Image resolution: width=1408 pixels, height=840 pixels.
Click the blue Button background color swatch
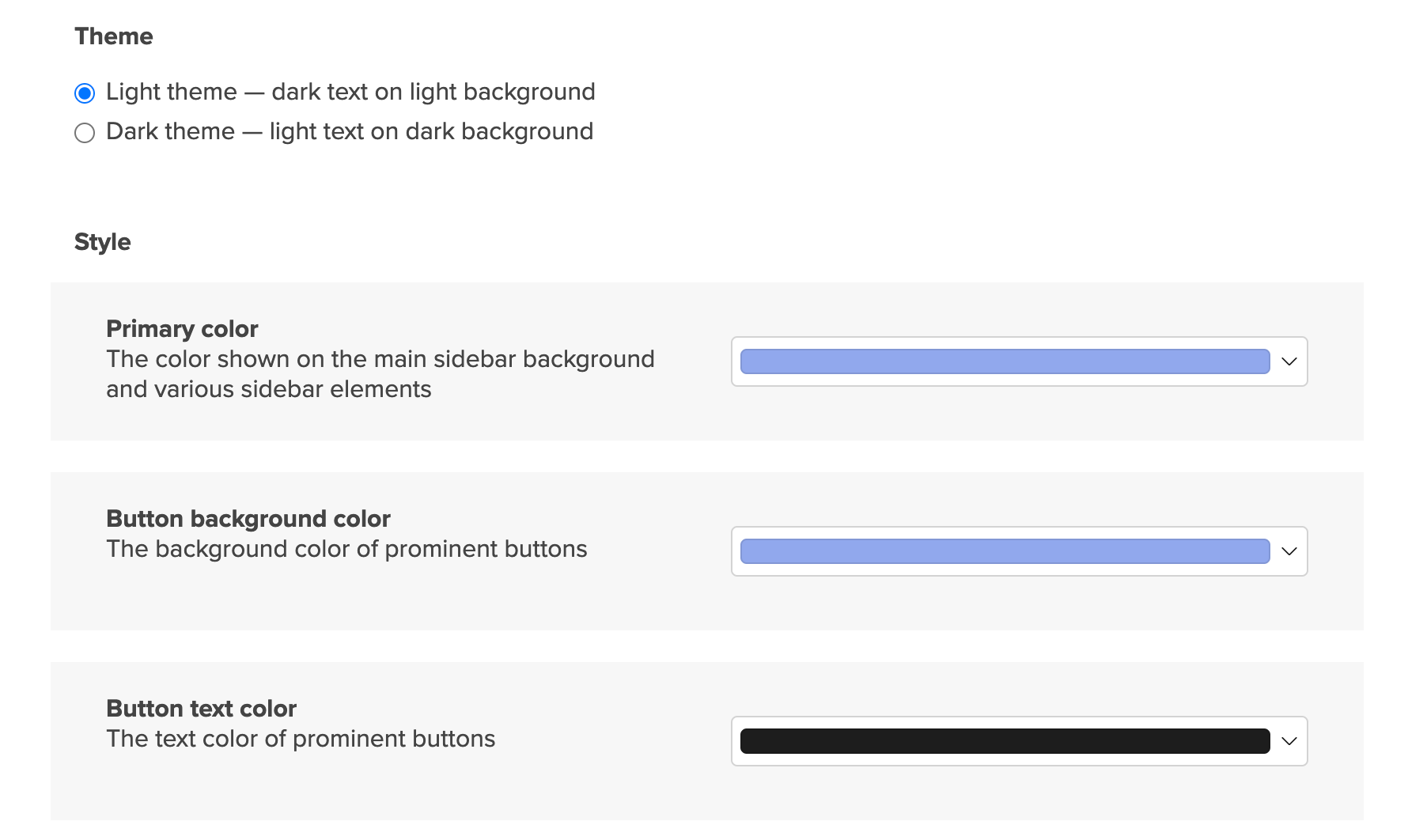pos(1005,551)
